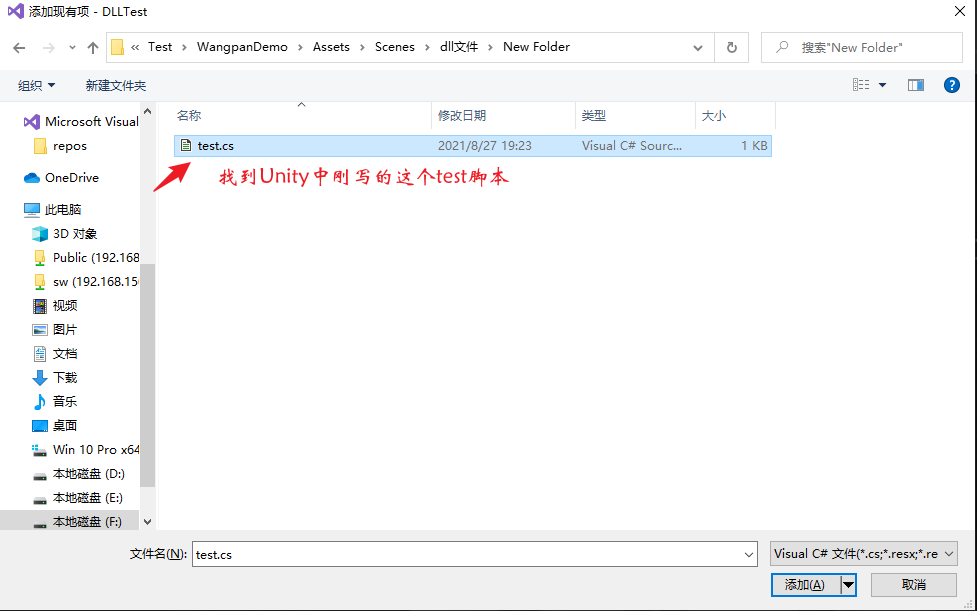
Task: Open the Visual C# file type filter
Action: (864, 554)
